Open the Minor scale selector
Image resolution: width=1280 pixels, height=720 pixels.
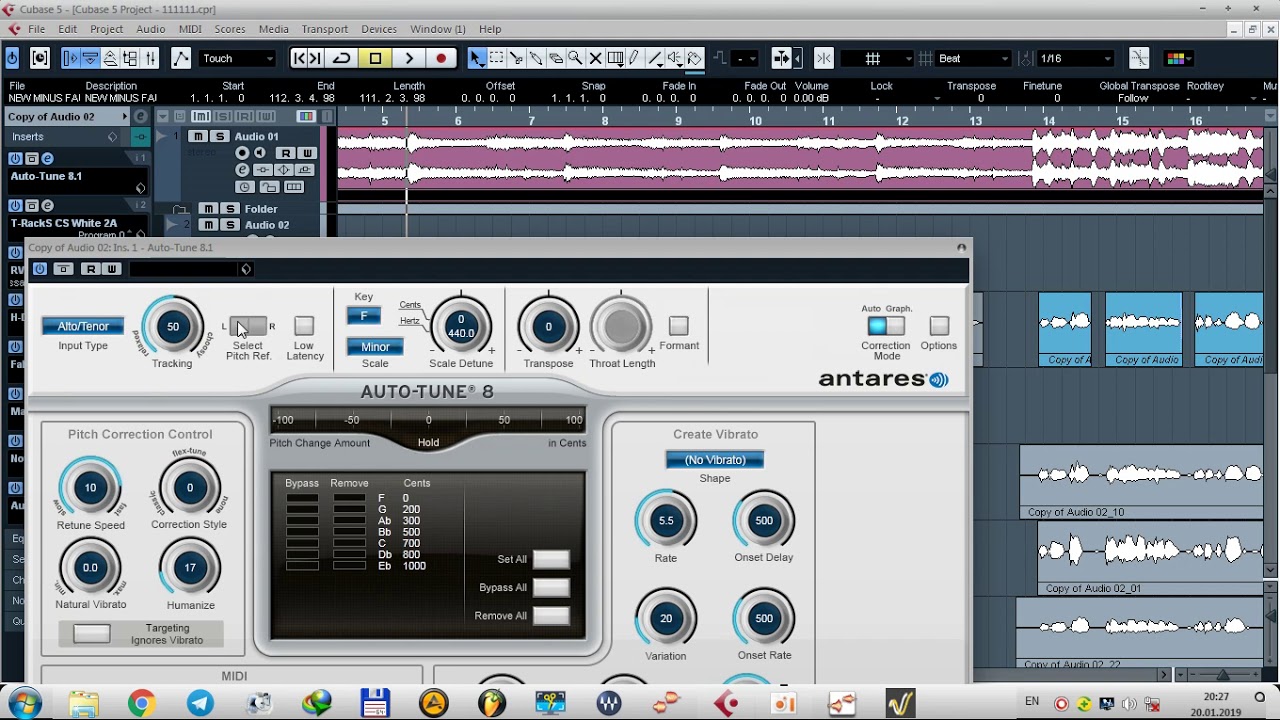tap(375, 347)
